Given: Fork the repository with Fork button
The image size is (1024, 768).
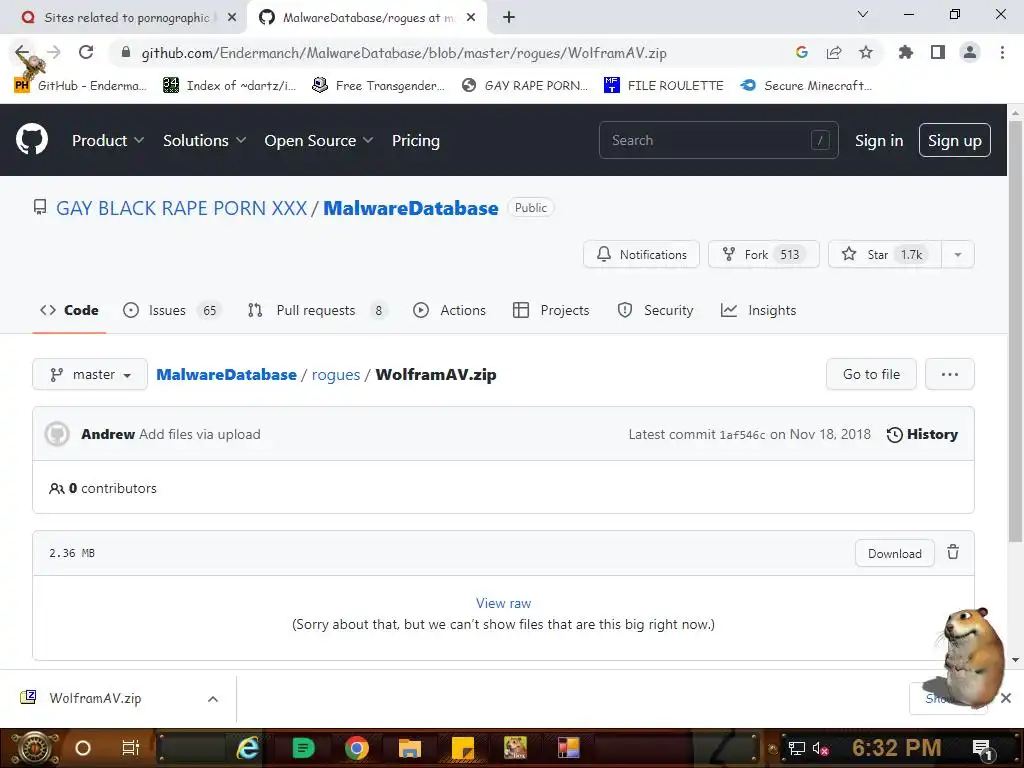Looking at the screenshot, I should pos(763,254).
